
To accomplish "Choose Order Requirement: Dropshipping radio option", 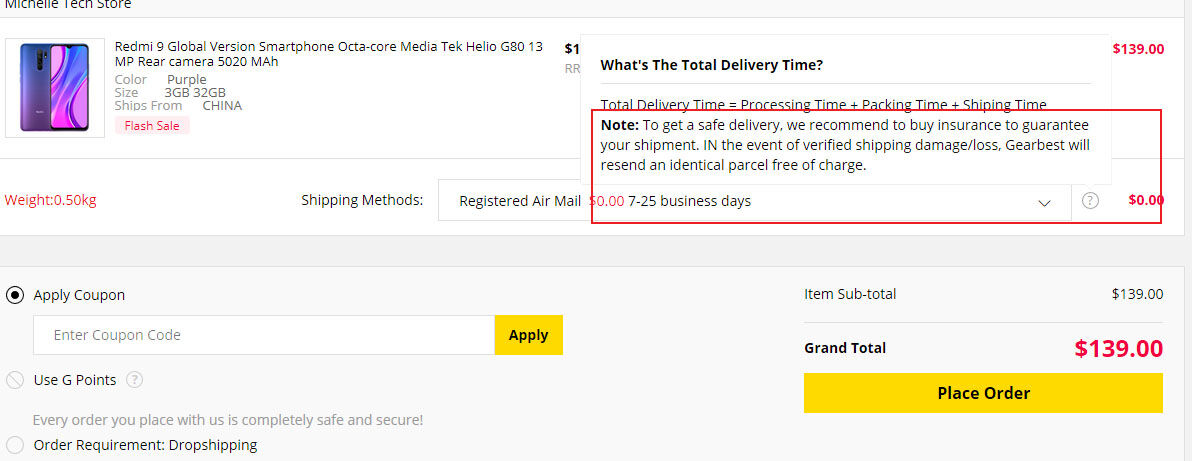I will 15,445.
